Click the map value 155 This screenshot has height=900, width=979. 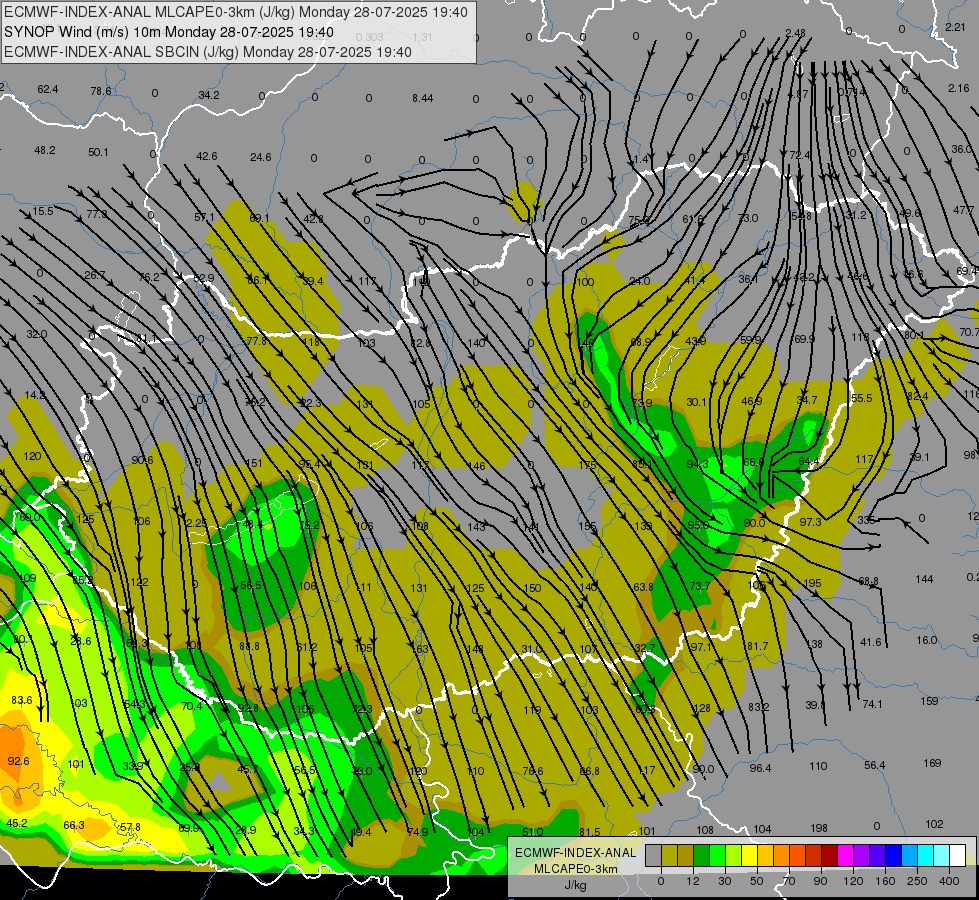point(587,527)
